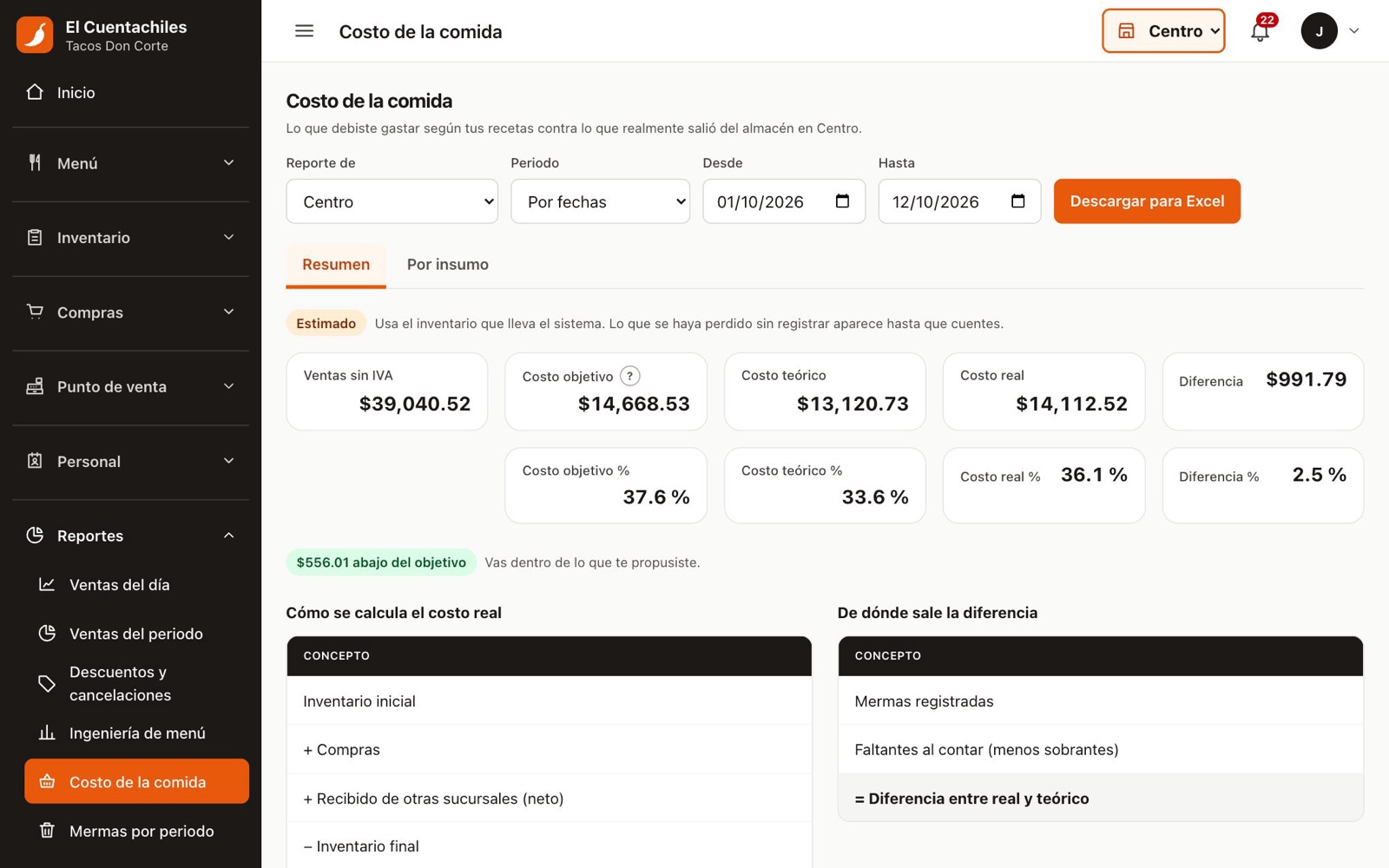Switch branch using the Centro header selector

coord(1163,31)
